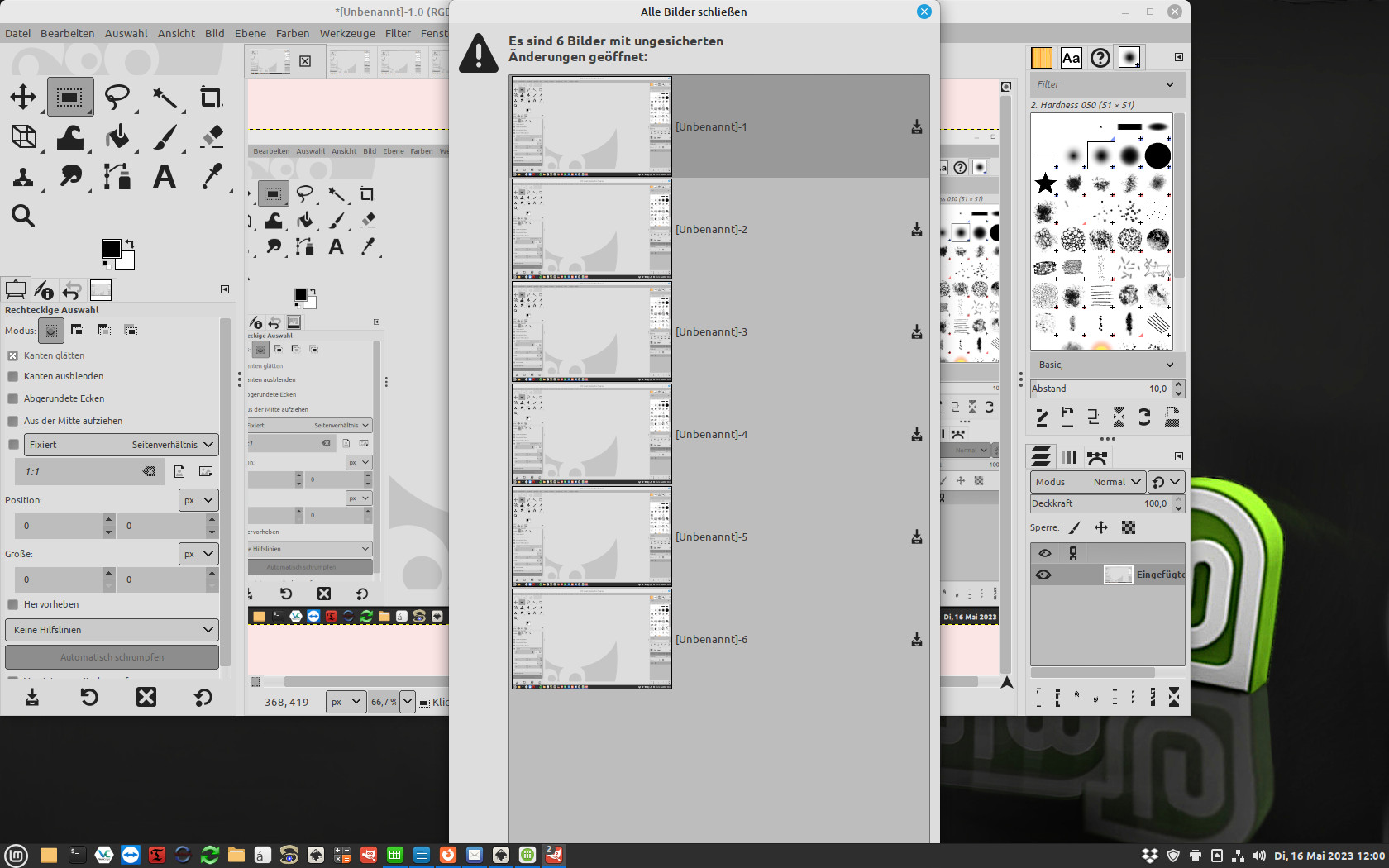The image size is (1389, 868).
Task: Click save icon next to [Unbenannt]-3
Action: (916, 331)
